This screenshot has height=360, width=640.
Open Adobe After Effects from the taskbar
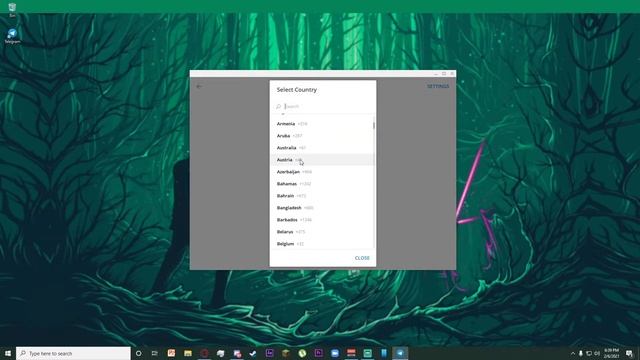pos(269,353)
